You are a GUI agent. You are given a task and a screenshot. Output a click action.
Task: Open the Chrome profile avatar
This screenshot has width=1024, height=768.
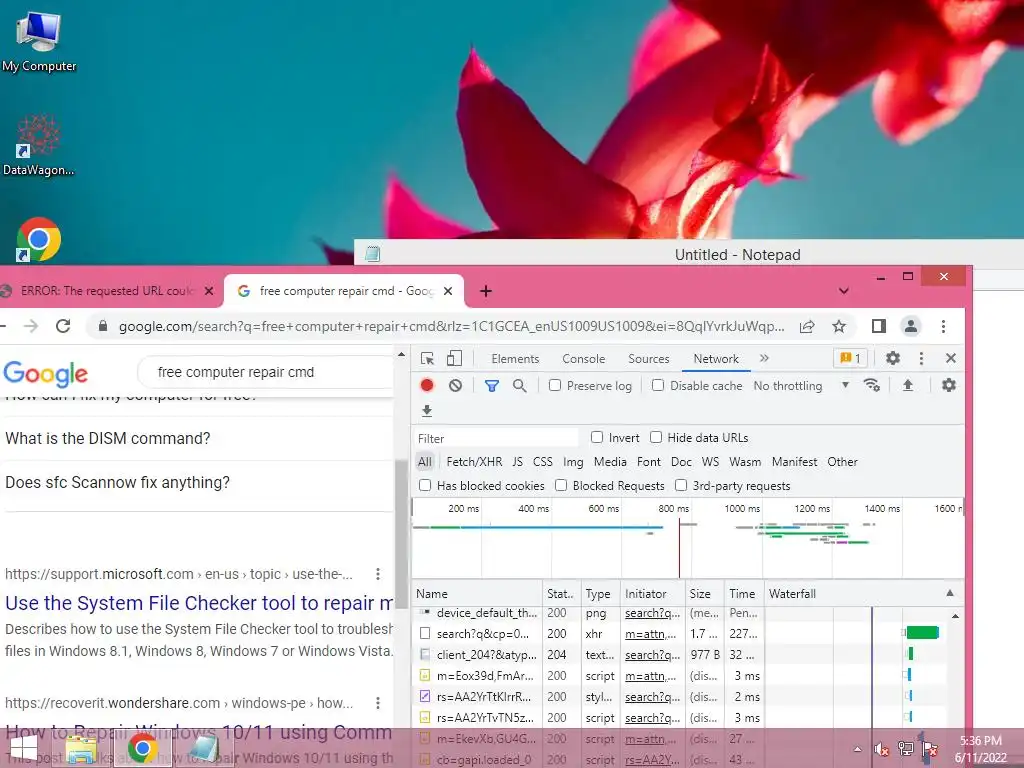pyautogui.click(x=911, y=326)
